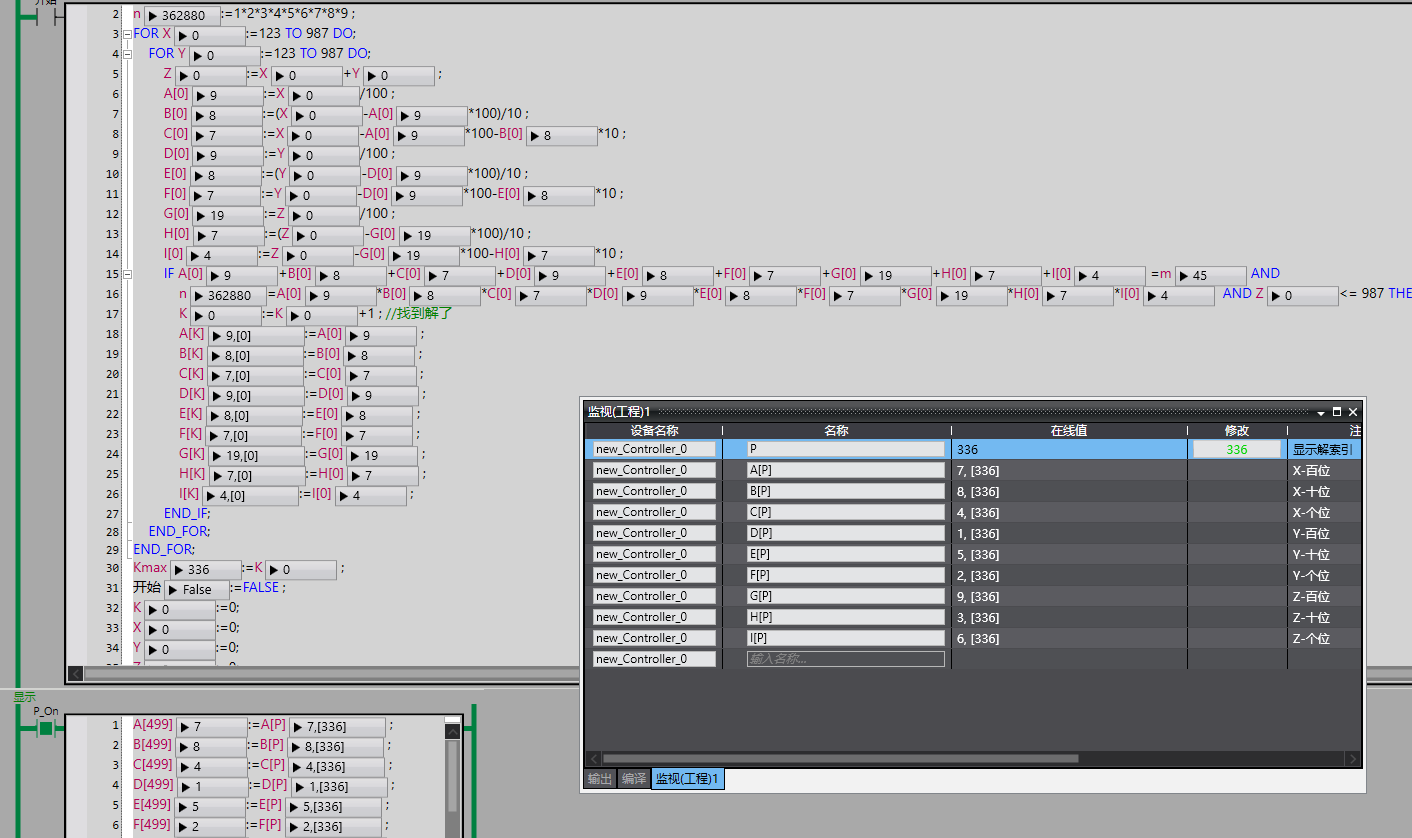Switch to the 输出 tab
Screen dimensions: 1412x838
[x=599, y=778]
